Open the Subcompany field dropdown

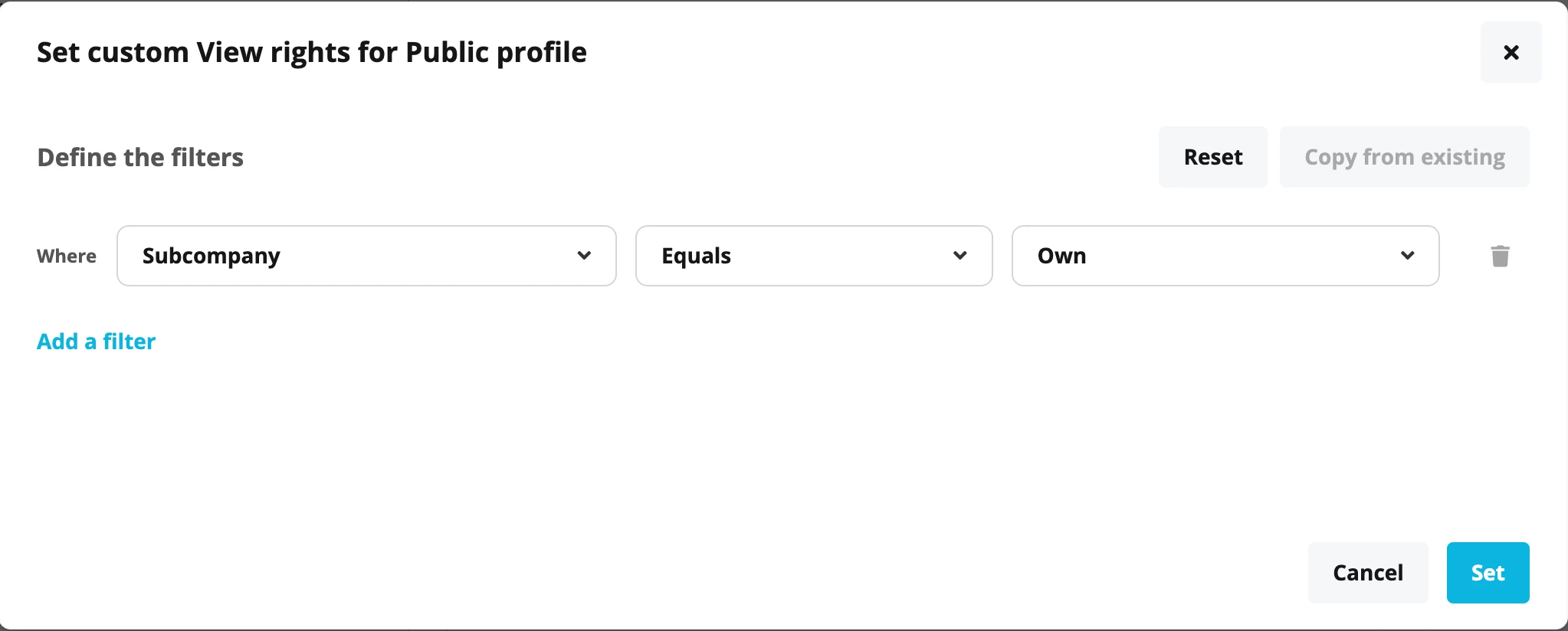click(x=366, y=256)
